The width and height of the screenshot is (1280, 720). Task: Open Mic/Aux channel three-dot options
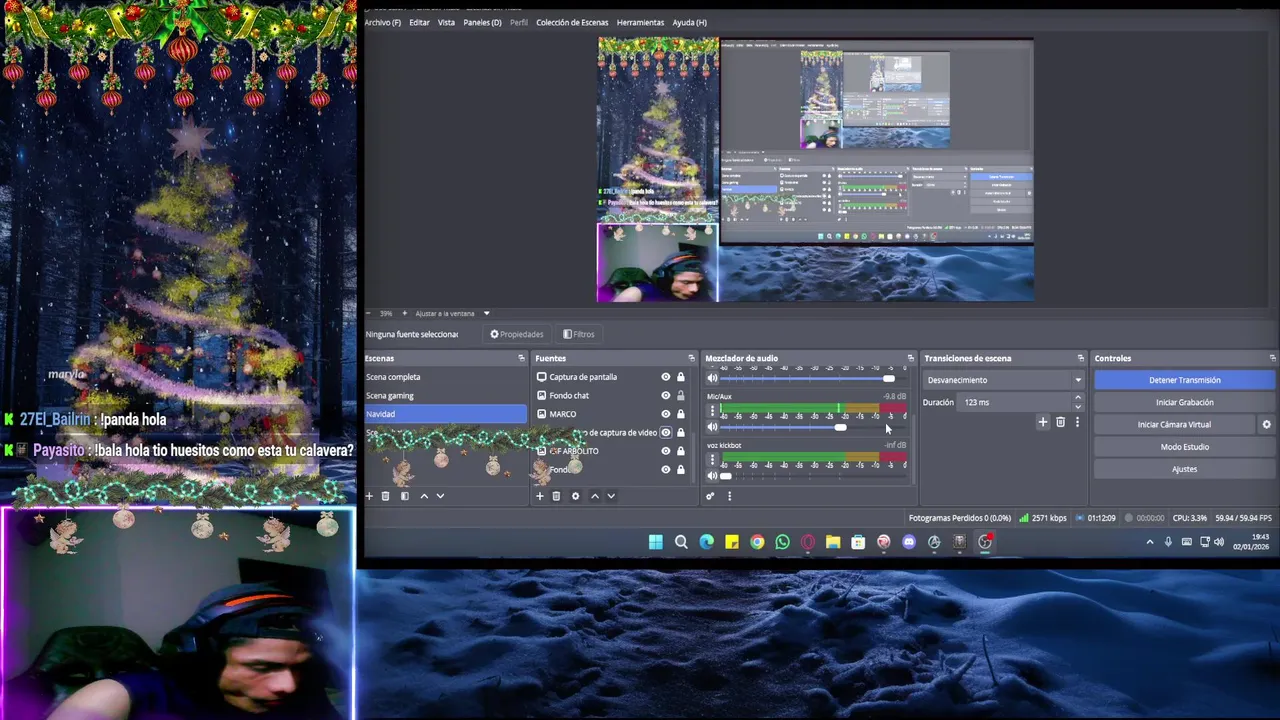coord(712,411)
